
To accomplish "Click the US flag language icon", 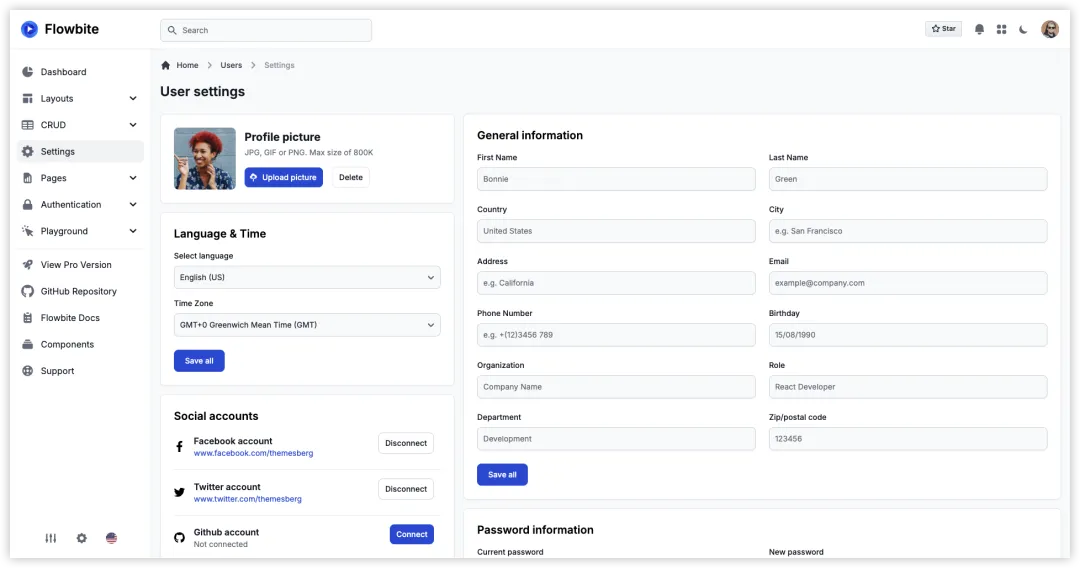I will (x=111, y=538).
